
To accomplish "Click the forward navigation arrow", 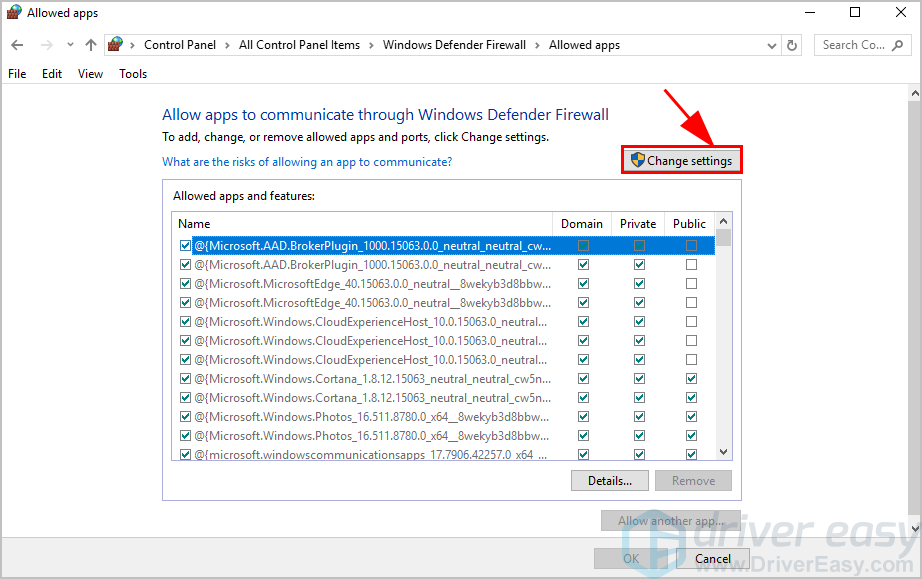I will (x=46, y=45).
